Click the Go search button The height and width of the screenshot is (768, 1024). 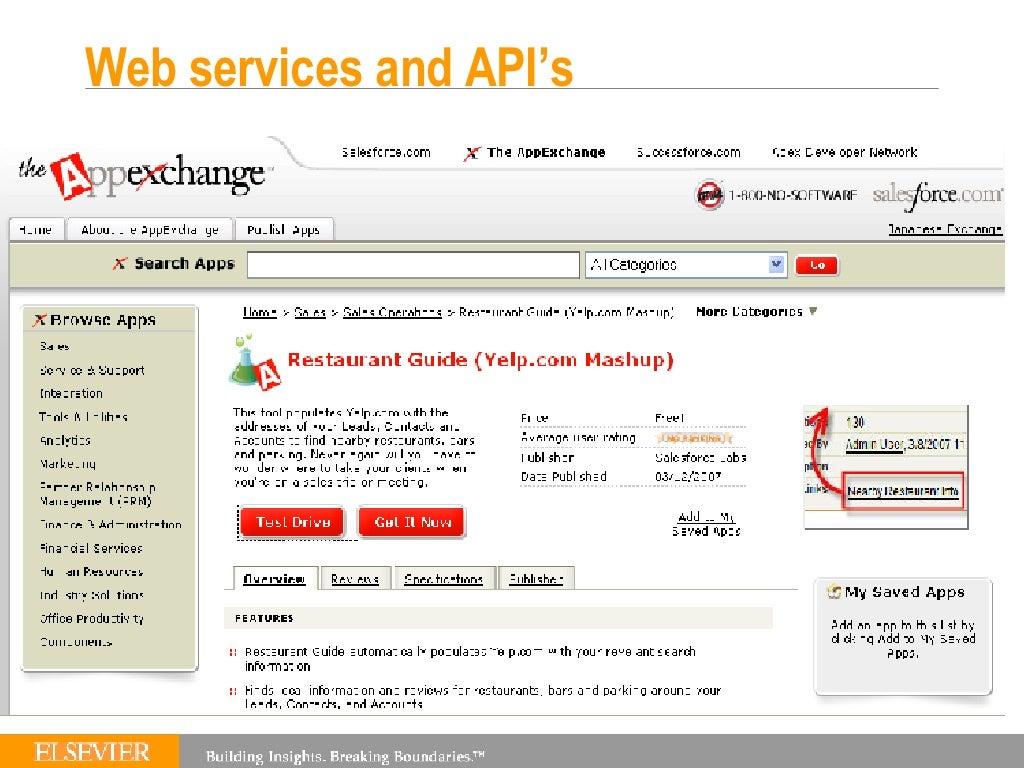(816, 265)
